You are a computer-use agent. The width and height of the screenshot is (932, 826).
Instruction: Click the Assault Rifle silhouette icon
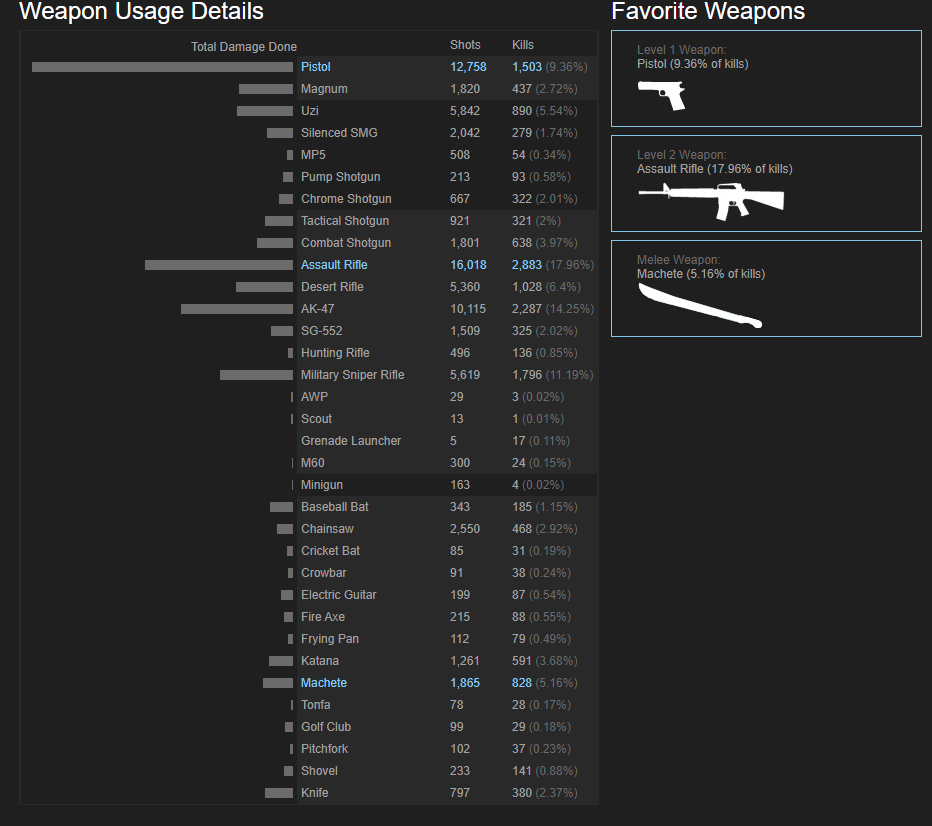tap(711, 201)
